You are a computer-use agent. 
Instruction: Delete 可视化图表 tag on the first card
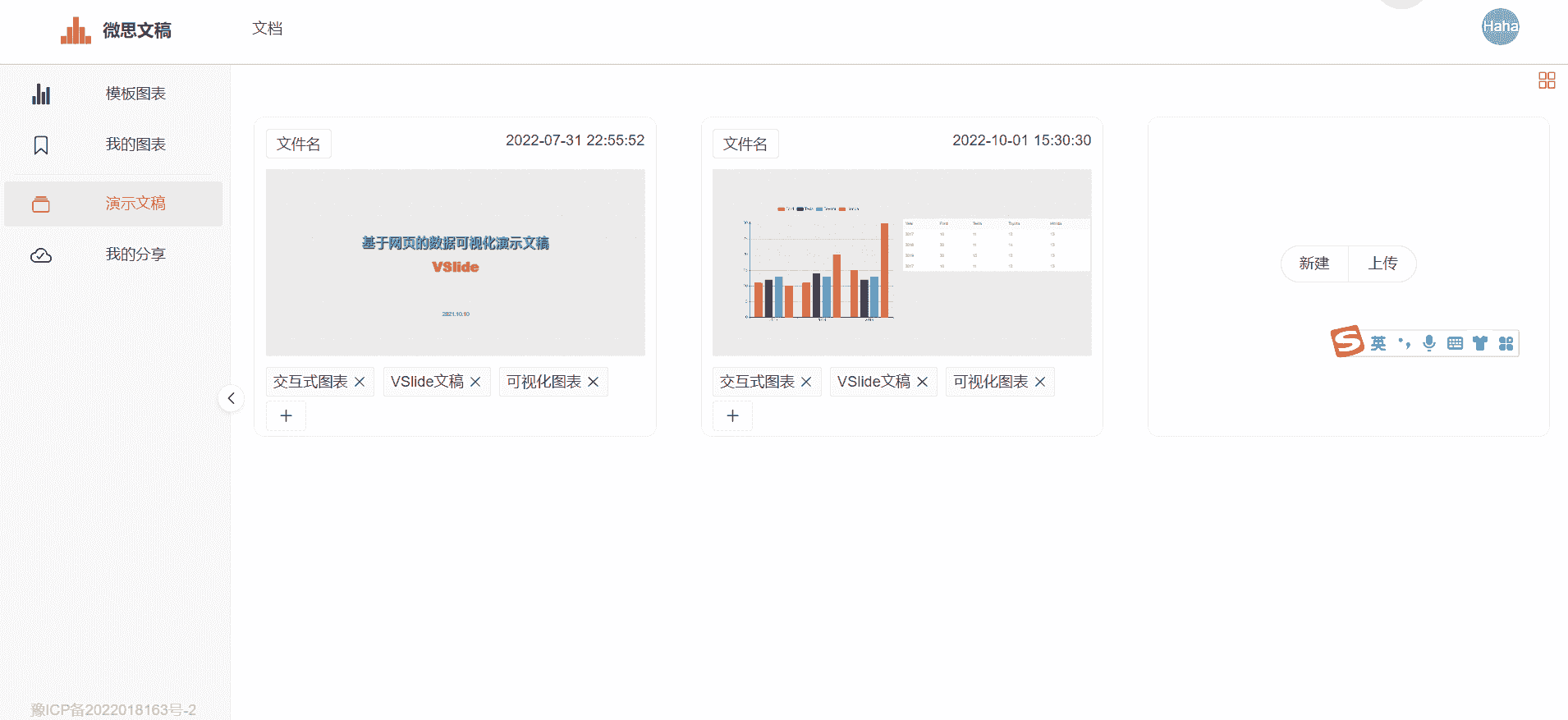594,382
